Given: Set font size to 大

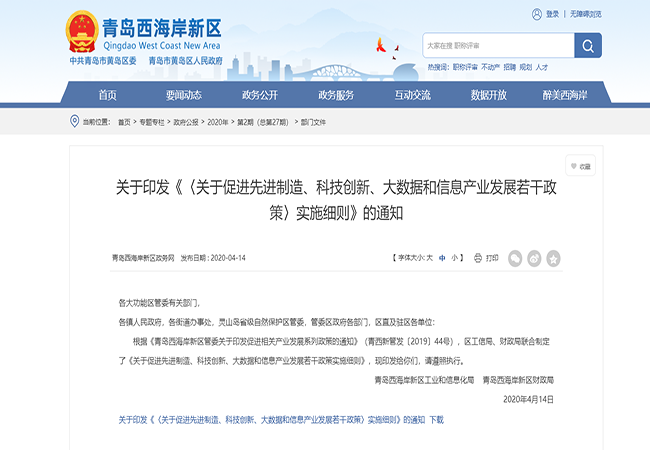Looking at the screenshot, I should click(x=429, y=258).
